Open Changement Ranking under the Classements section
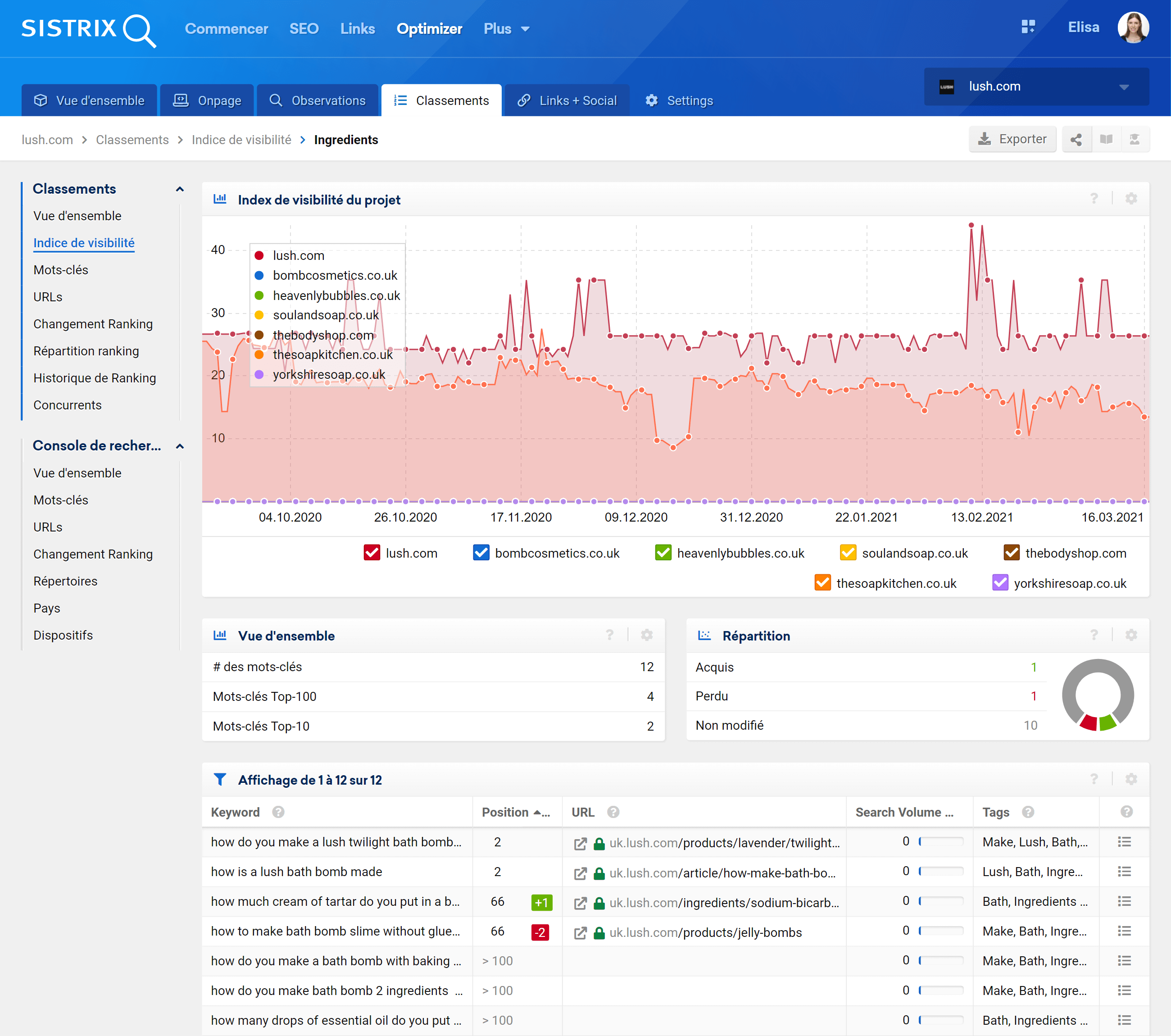This screenshot has height=1036, width=1171. [93, 324]
